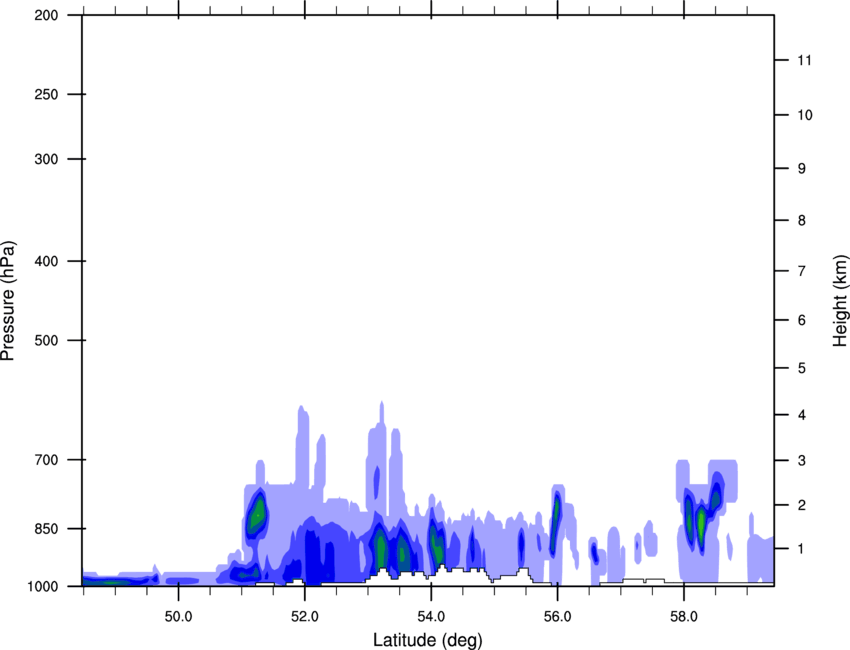Click the Pressure (hPa) axis title
850x650 pixels.
coord(8,301)
